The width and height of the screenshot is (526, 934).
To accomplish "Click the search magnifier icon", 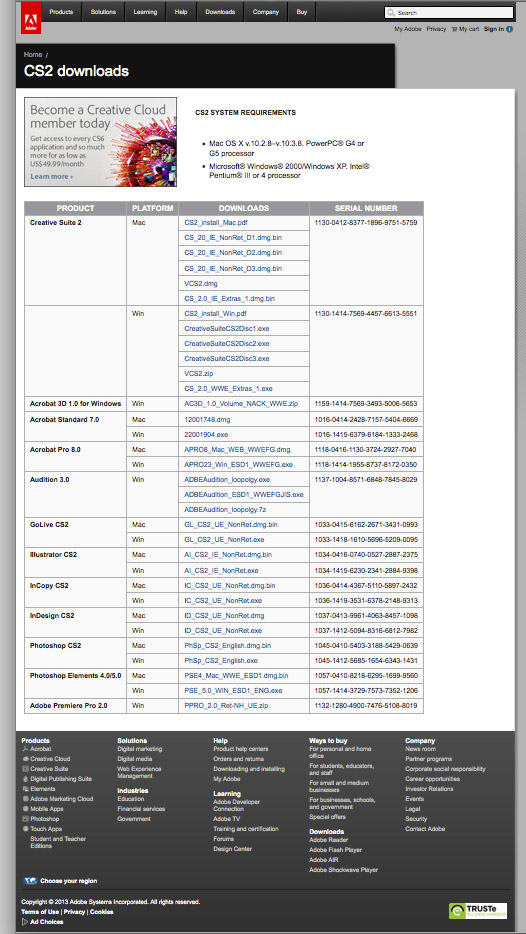I will (x=391, y=13).
